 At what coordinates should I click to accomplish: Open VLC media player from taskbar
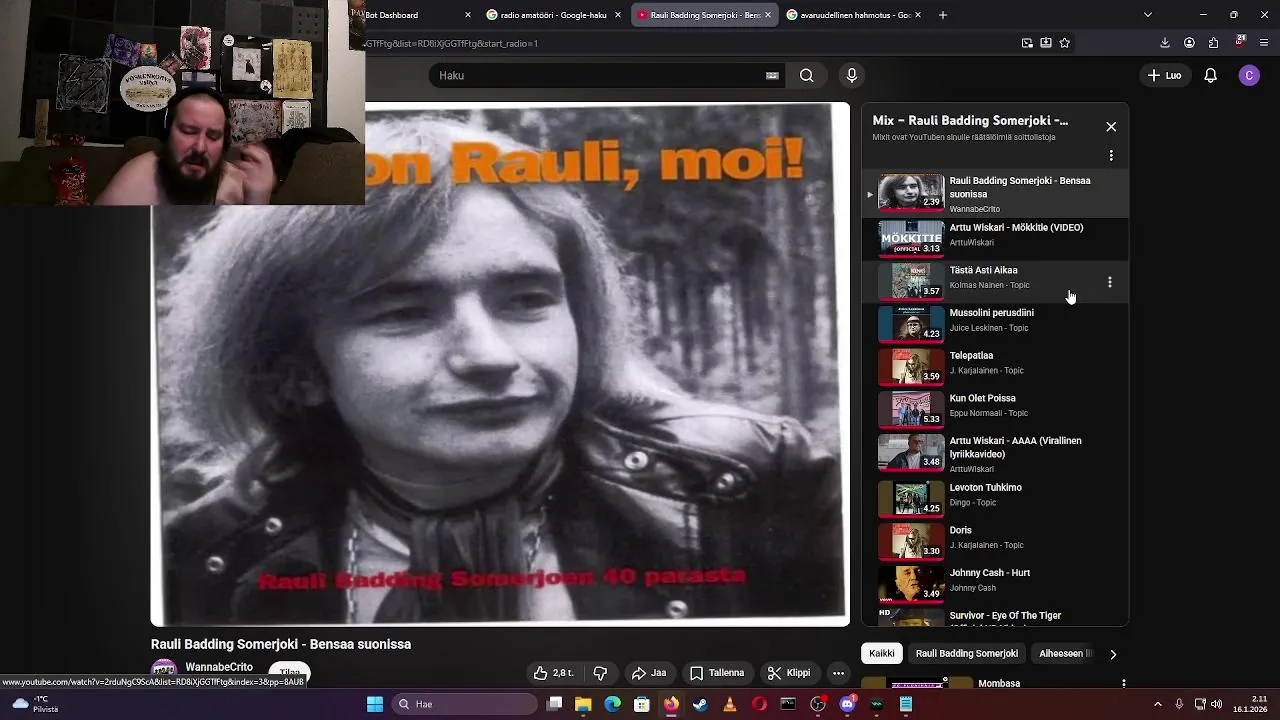coord(729,704)
